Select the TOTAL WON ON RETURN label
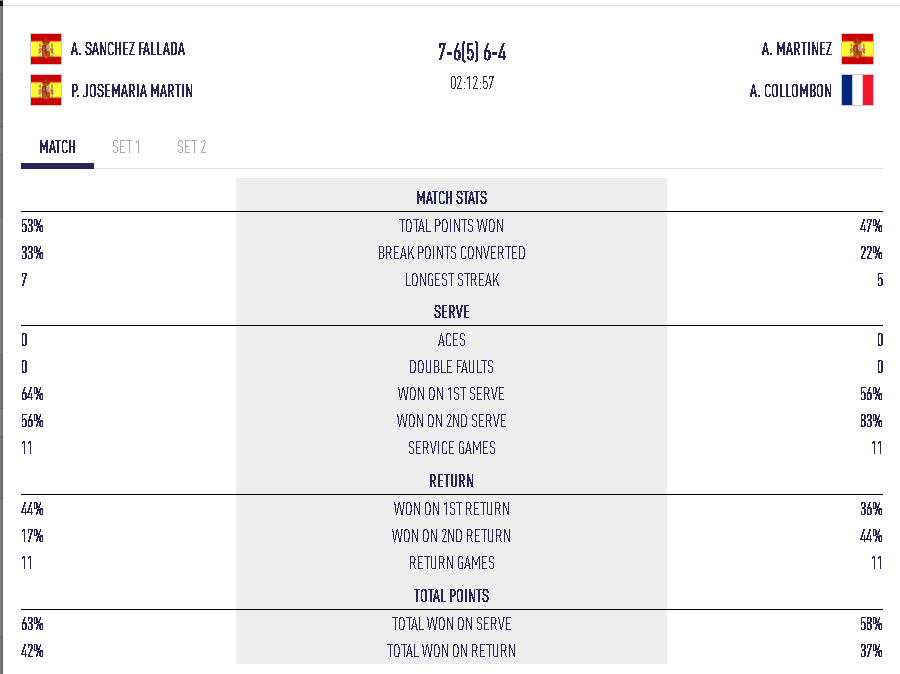The width and height of the screenshot is (900, 674). pos(452,651)
